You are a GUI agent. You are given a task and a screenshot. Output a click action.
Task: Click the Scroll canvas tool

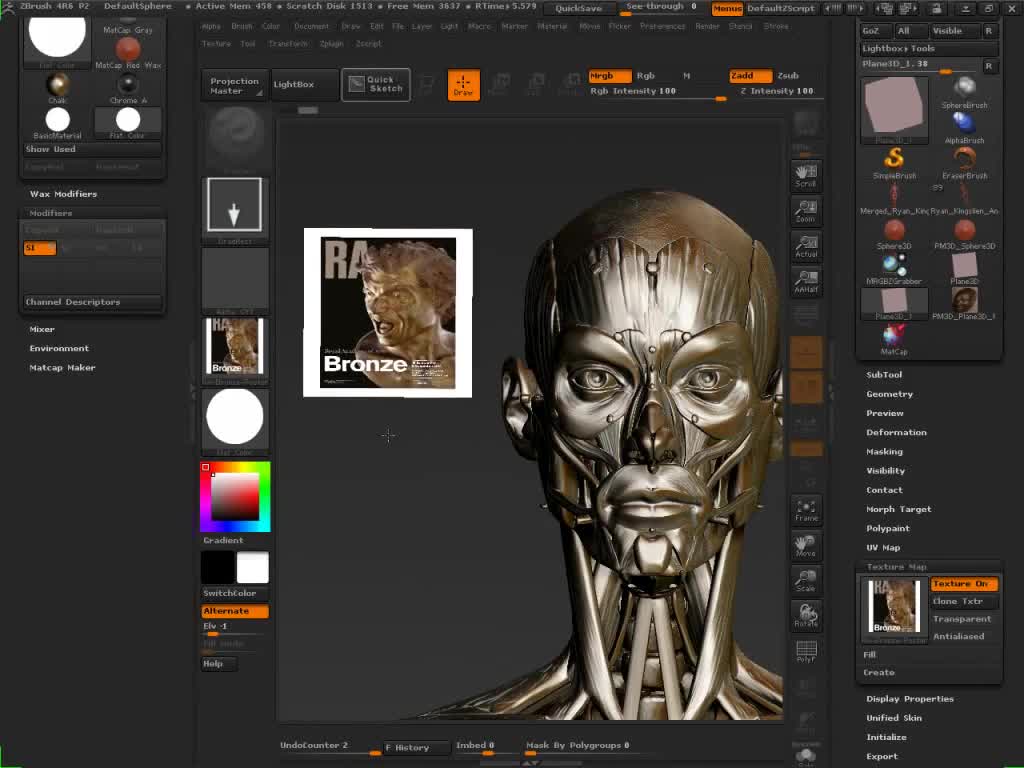(806, 175)
